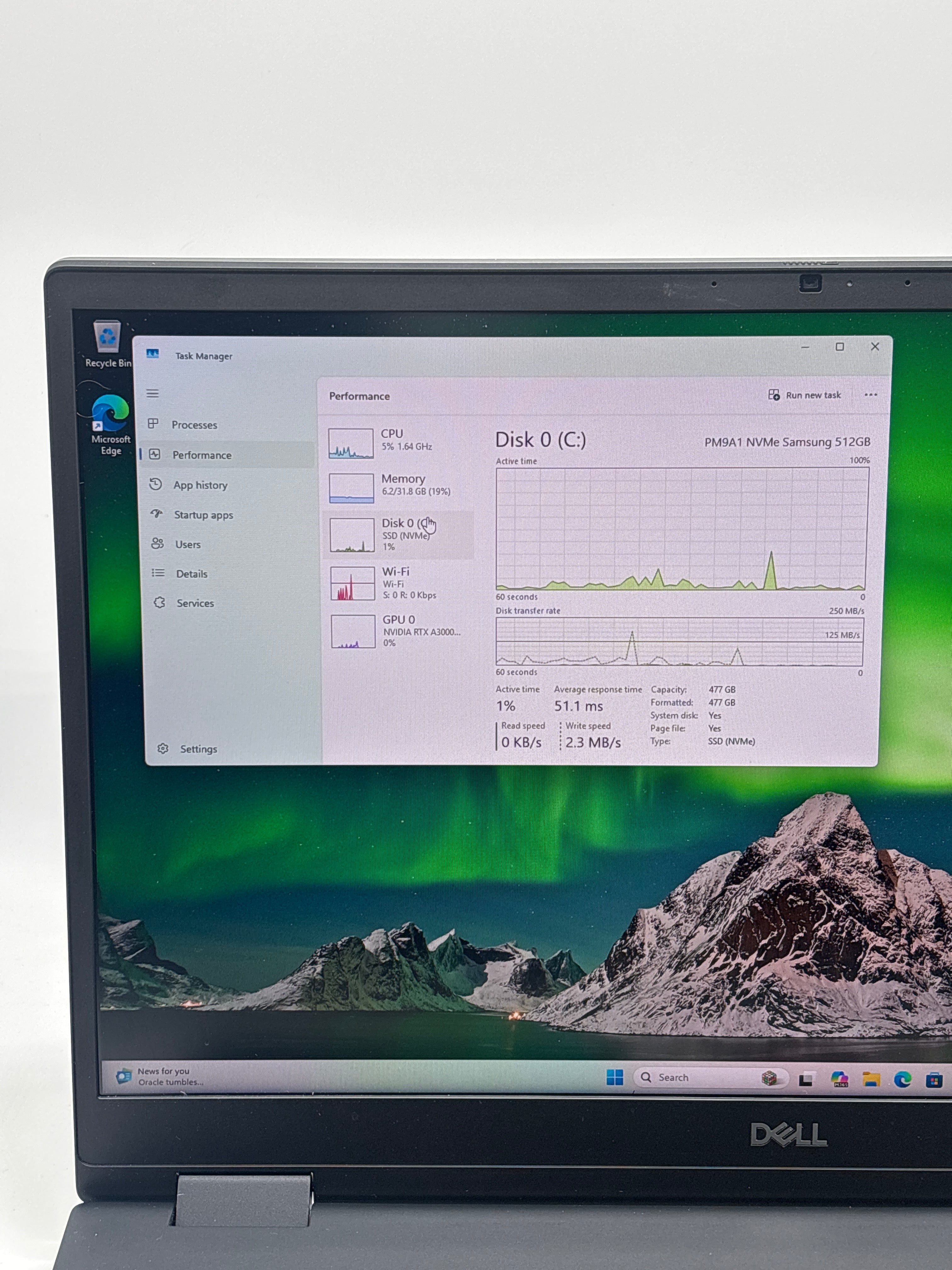Open Microsoft Edge from the taskbar
The image size is (952, 1270).
point(903,1080)
